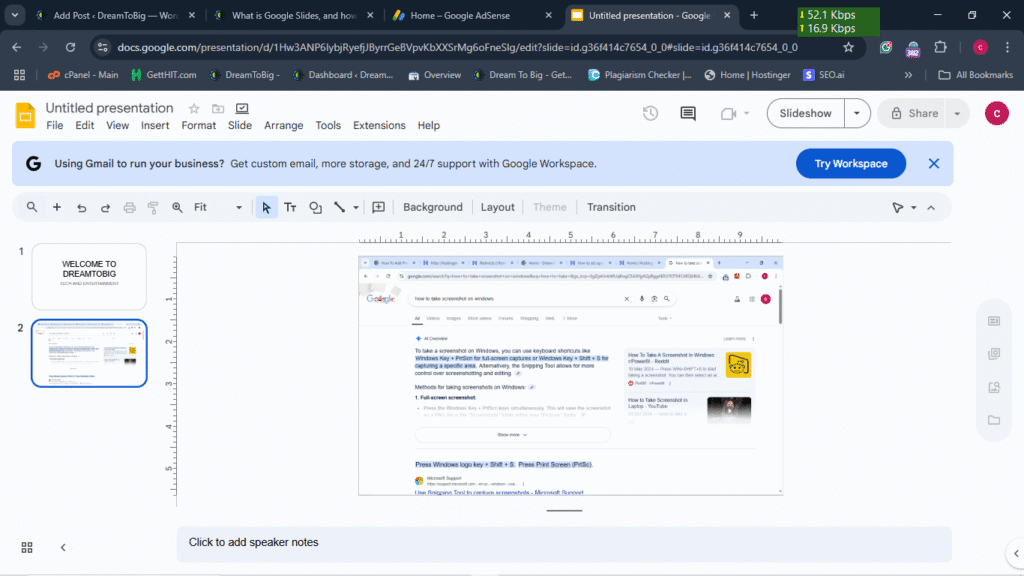Open the Insert menu

click(155, 125)
